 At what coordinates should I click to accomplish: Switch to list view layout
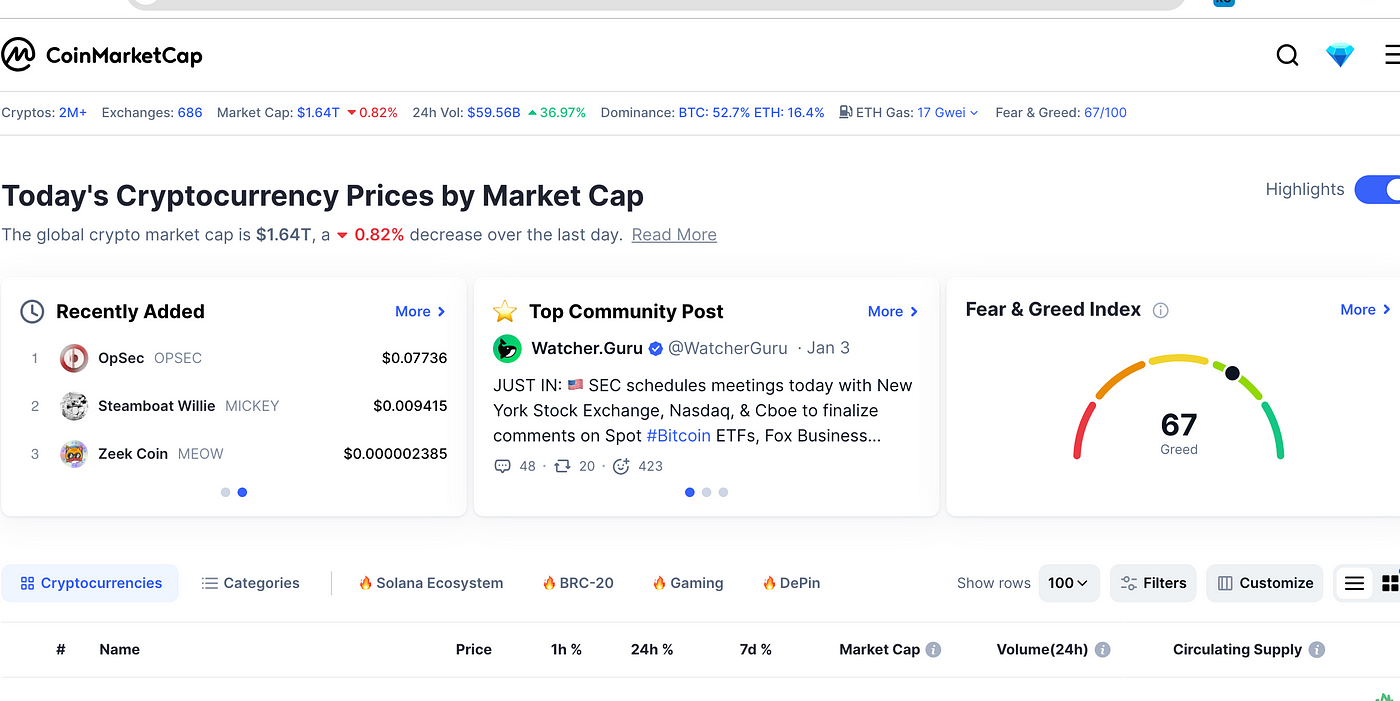(x=1354, y=583)
